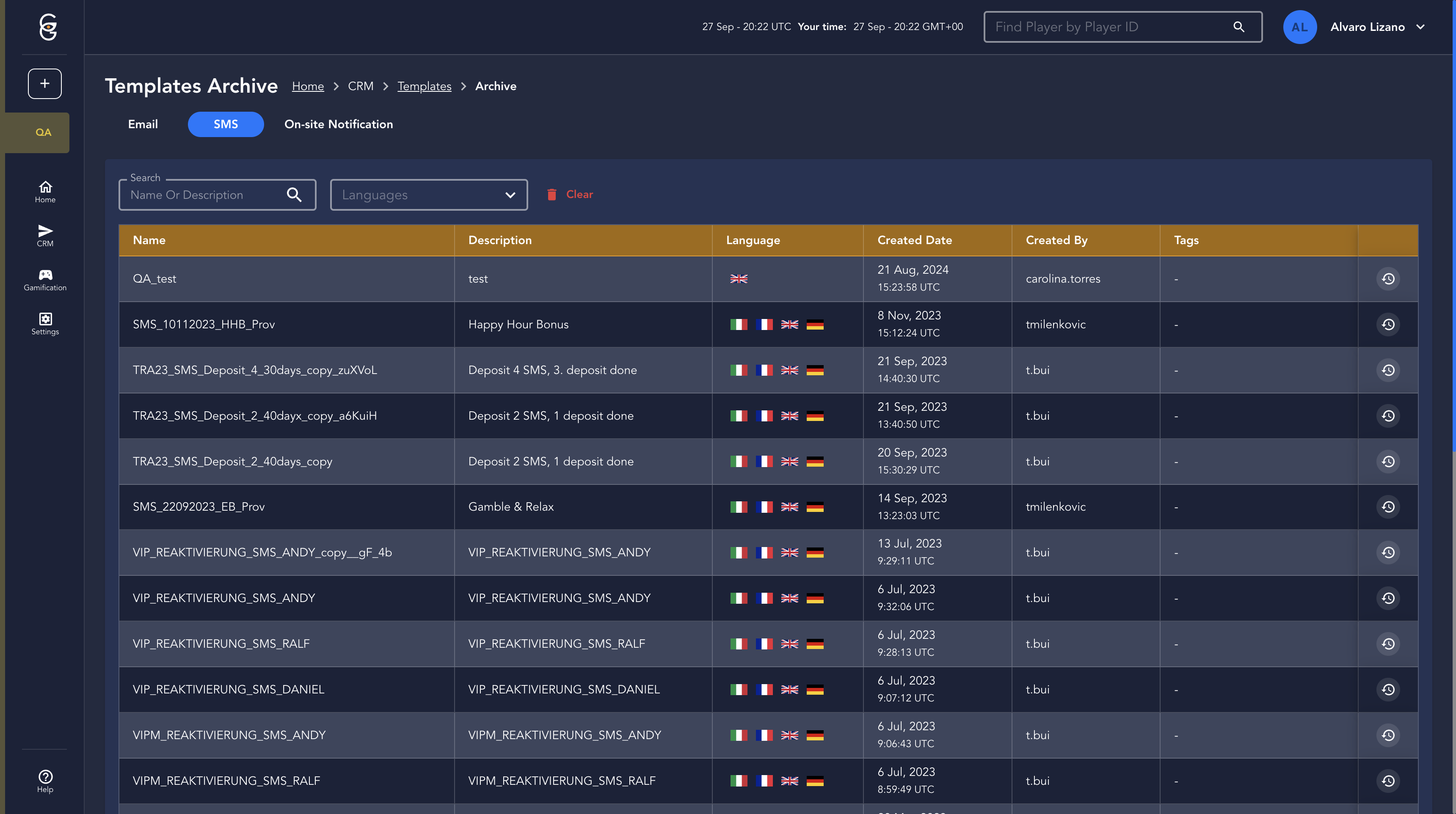Click the Help icon
The height and width of the screenshot is (814, 1456).
click(44, 781)
